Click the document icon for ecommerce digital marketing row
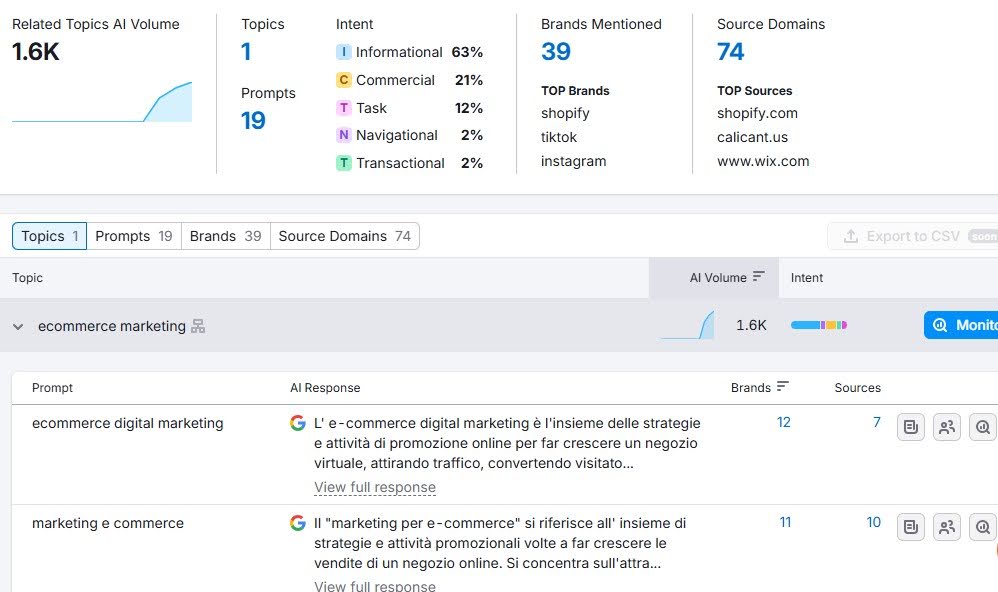Image resolution: width=998 pixels, height=592 pixels. click(x=910, y=428)
